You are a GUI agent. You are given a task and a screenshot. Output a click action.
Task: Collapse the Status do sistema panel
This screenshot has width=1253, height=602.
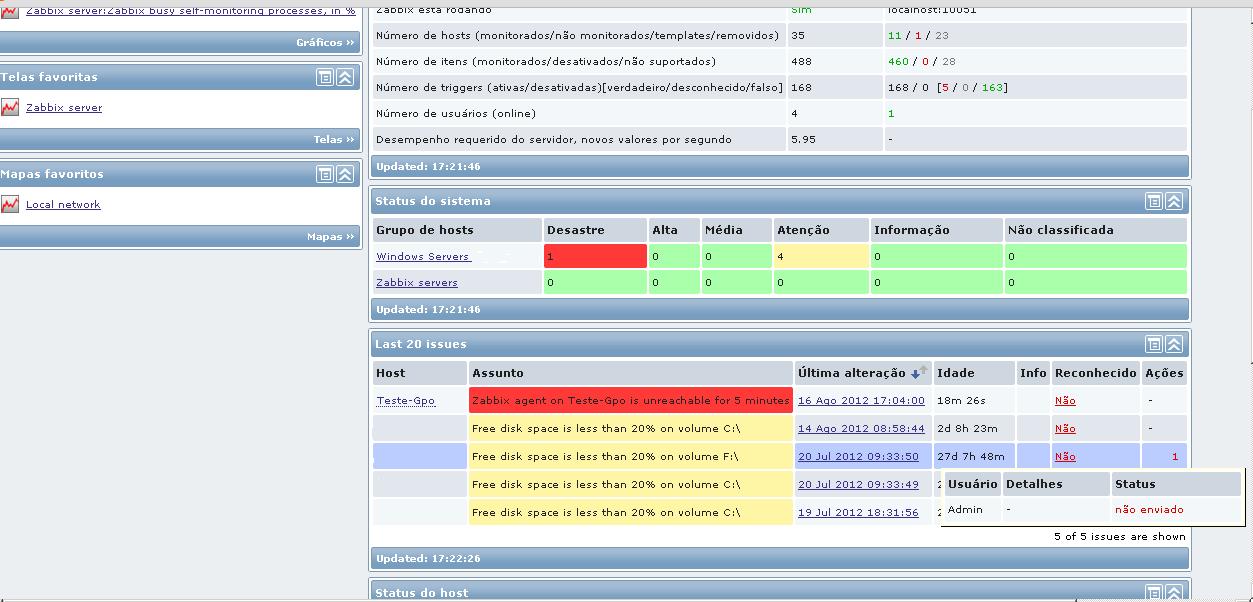click(x=1174, y=201)
